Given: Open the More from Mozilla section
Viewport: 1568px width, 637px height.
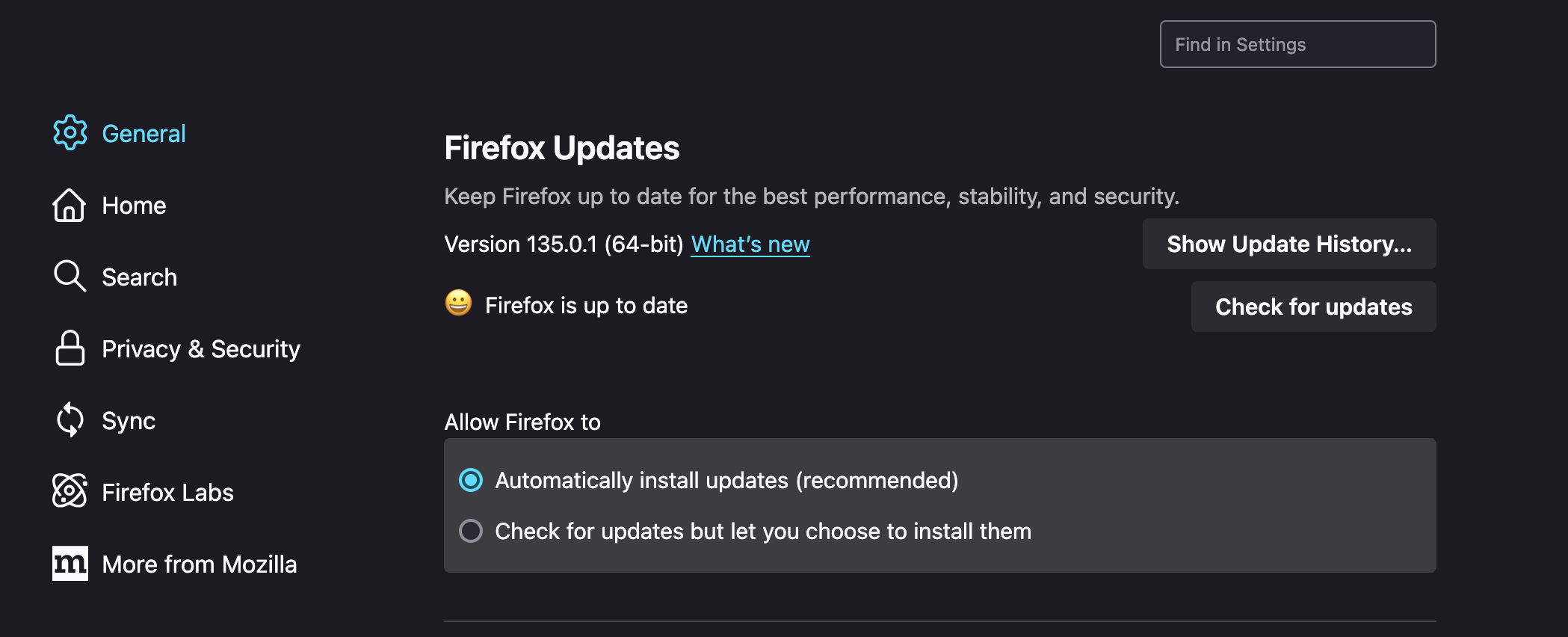Looking at the screenshot, I should click(199, 564).
